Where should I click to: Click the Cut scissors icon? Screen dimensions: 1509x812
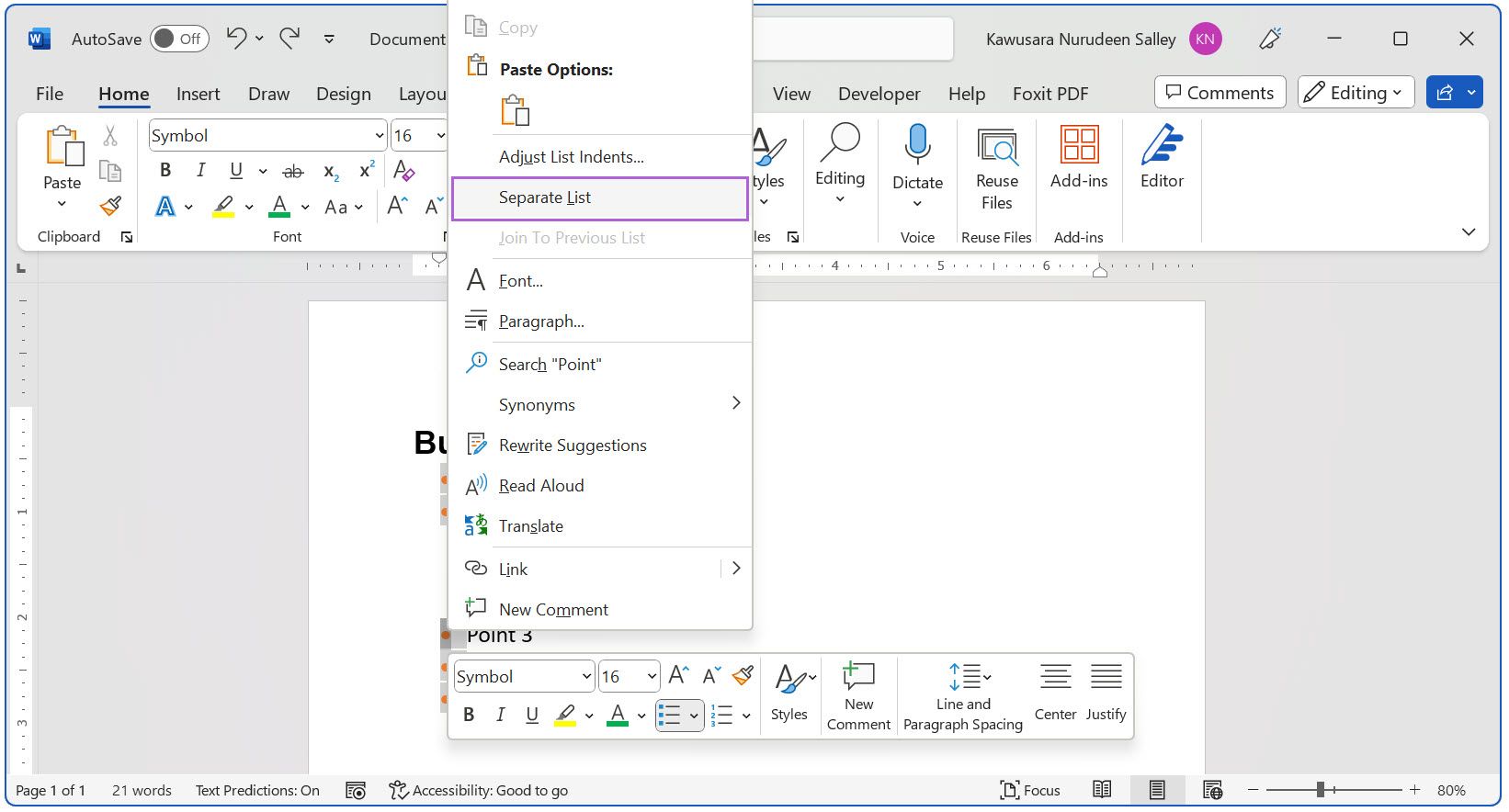coord(110,136)
